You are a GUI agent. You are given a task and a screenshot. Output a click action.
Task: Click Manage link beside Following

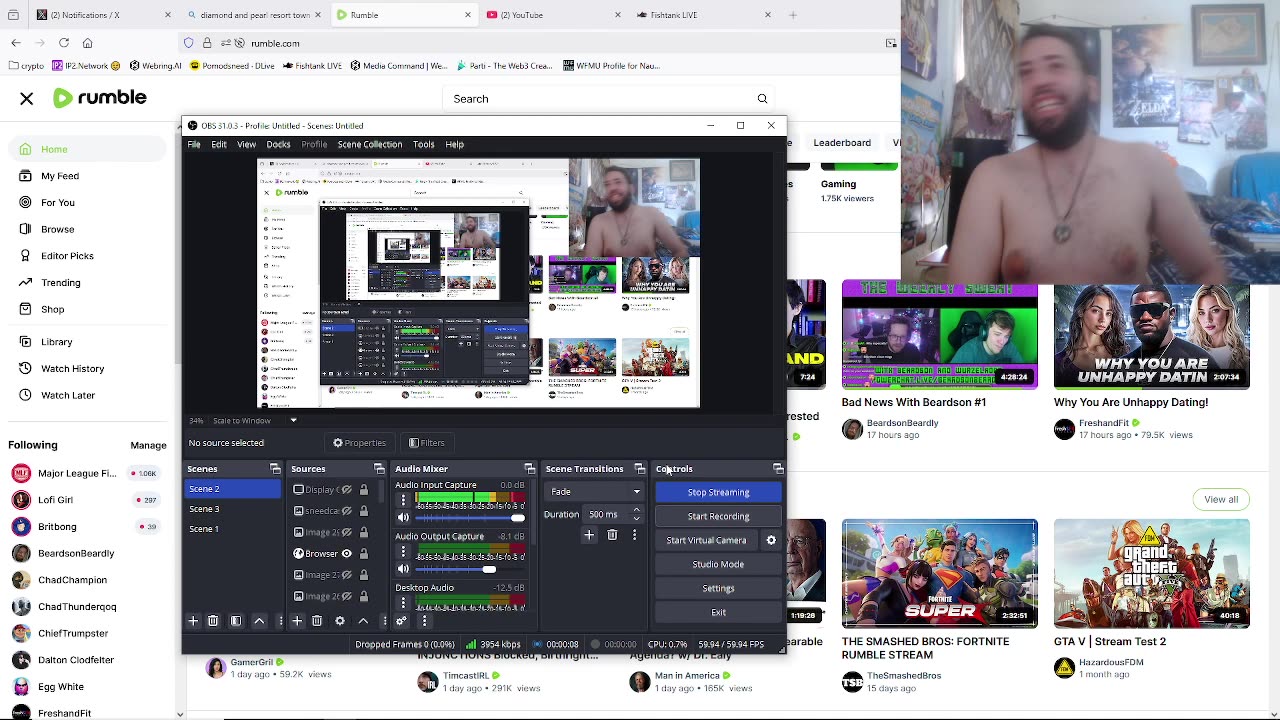coord(148,445)
